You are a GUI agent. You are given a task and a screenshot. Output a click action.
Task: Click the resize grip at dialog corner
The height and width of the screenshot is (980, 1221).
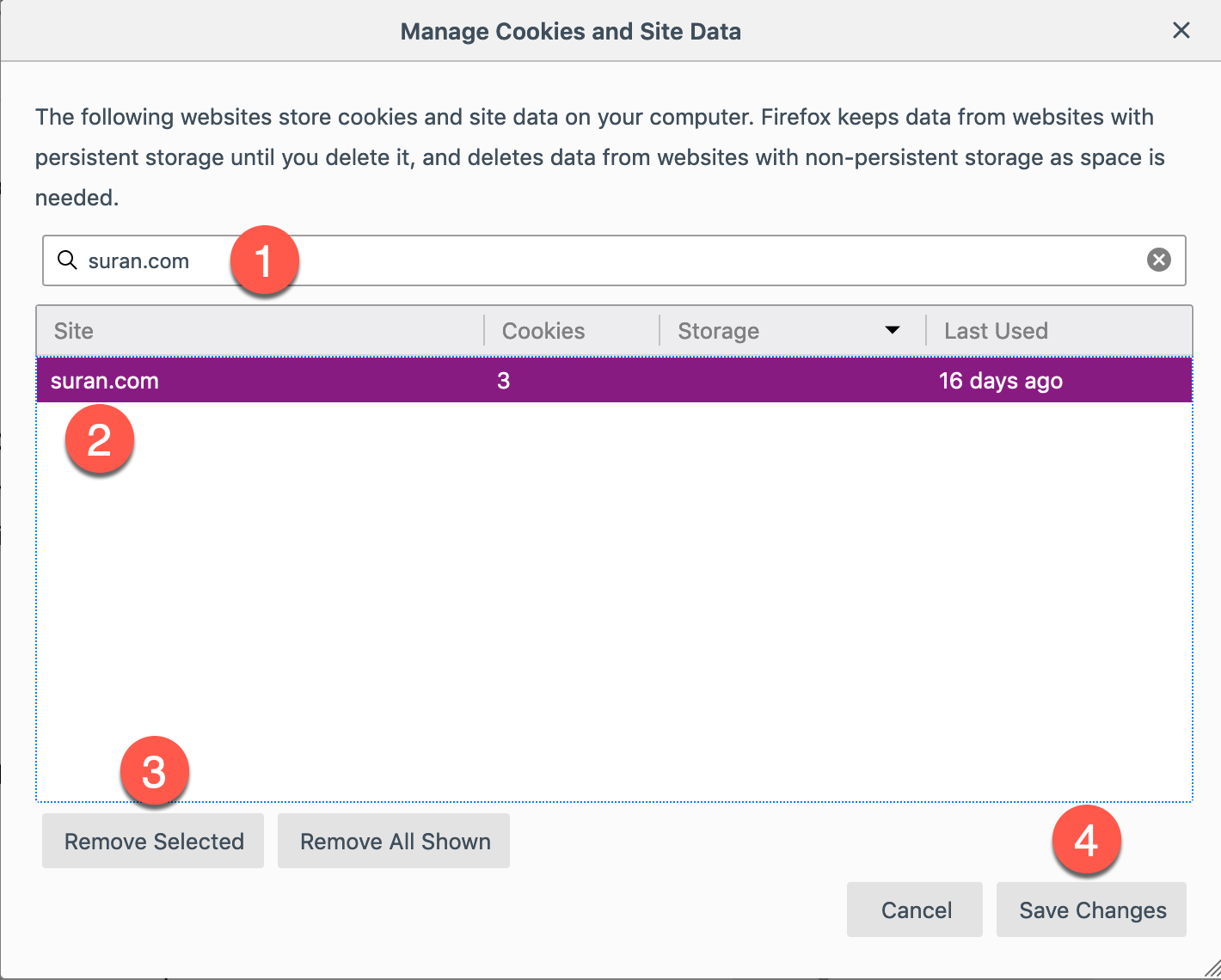[x=1211, y=969]
